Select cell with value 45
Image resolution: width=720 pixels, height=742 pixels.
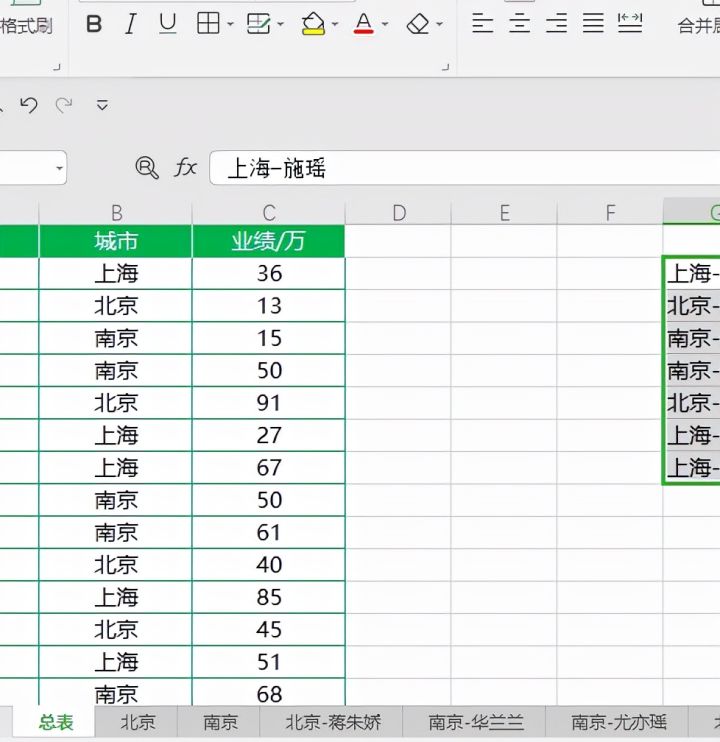pyautogui.click(x=269, y=629)
